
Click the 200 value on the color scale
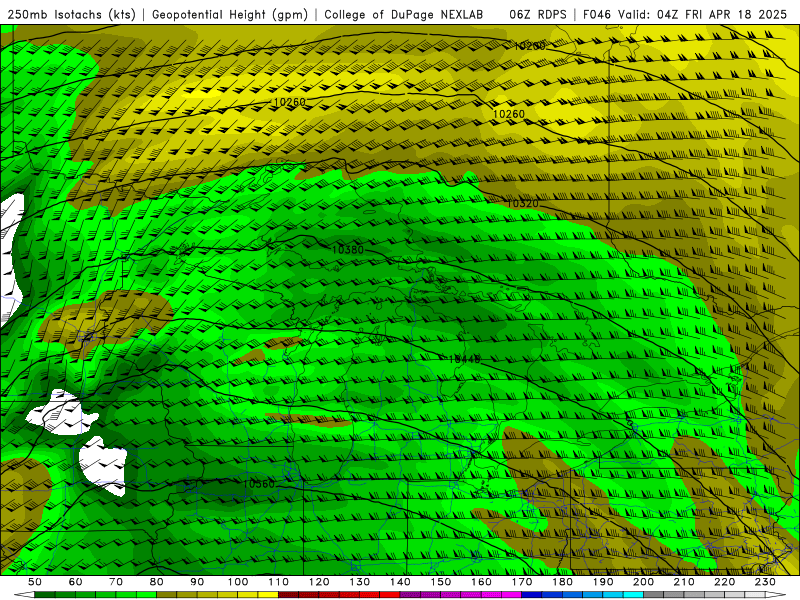click(644, 582)
